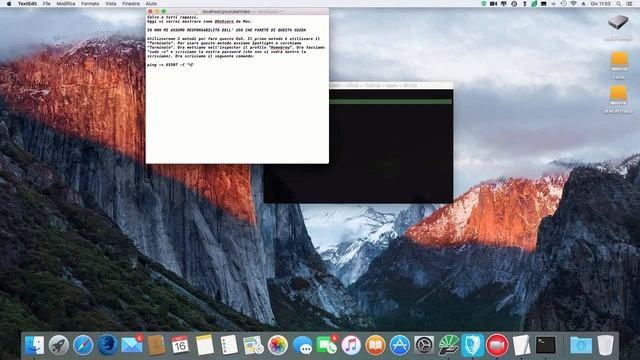The width and height of the screenshot is (640, 360).
Task: Open the Finestra menu
Action: (131, 4)
